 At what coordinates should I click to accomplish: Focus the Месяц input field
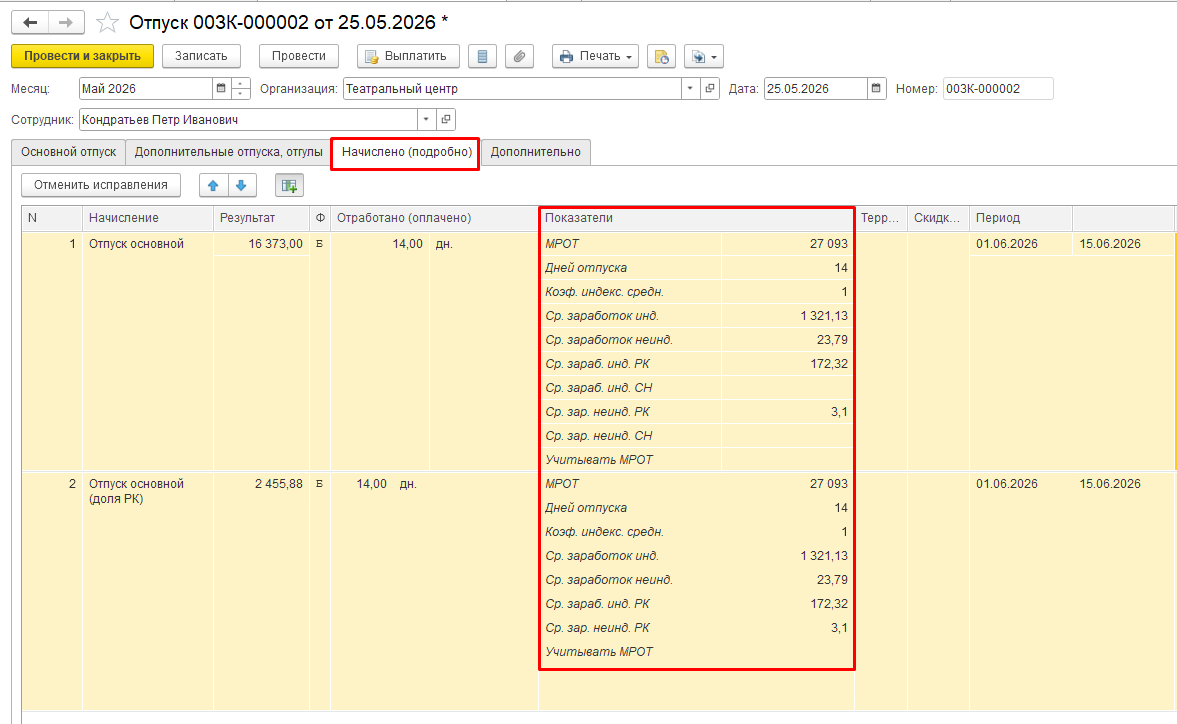coord(146,89)
